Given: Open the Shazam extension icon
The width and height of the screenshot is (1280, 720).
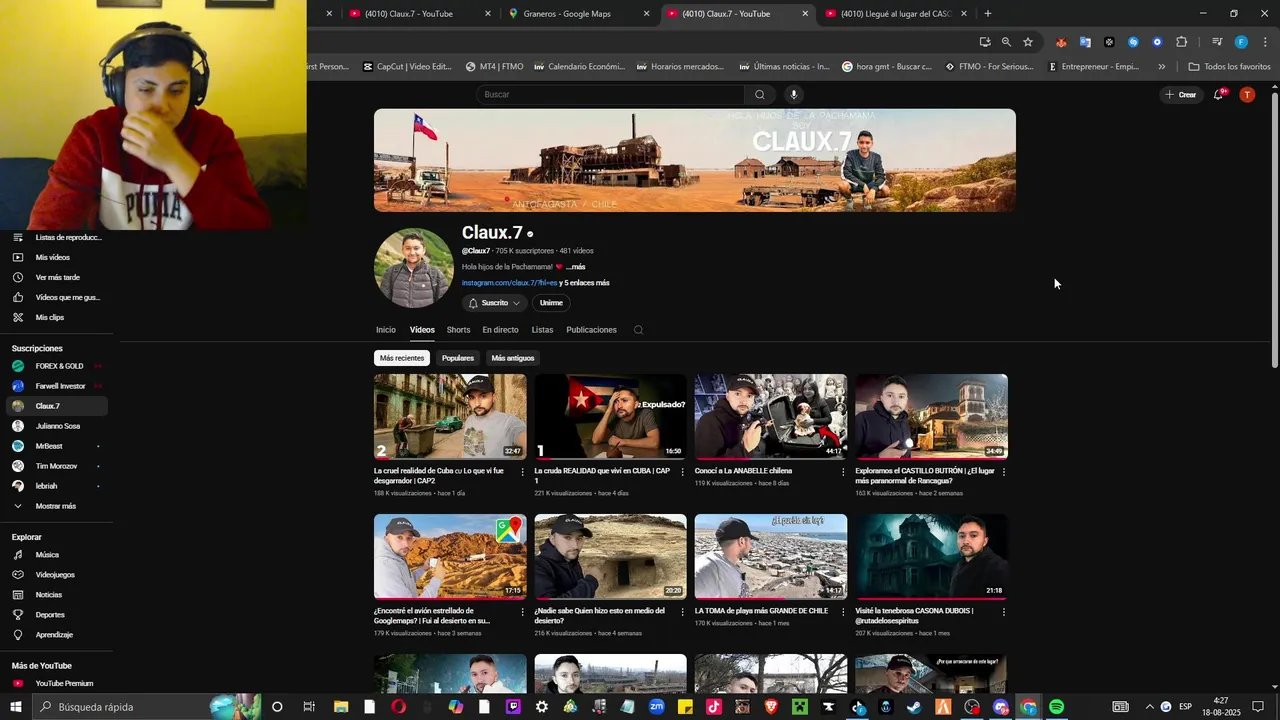Looking at the screenshot, I should pos(1133,42).
